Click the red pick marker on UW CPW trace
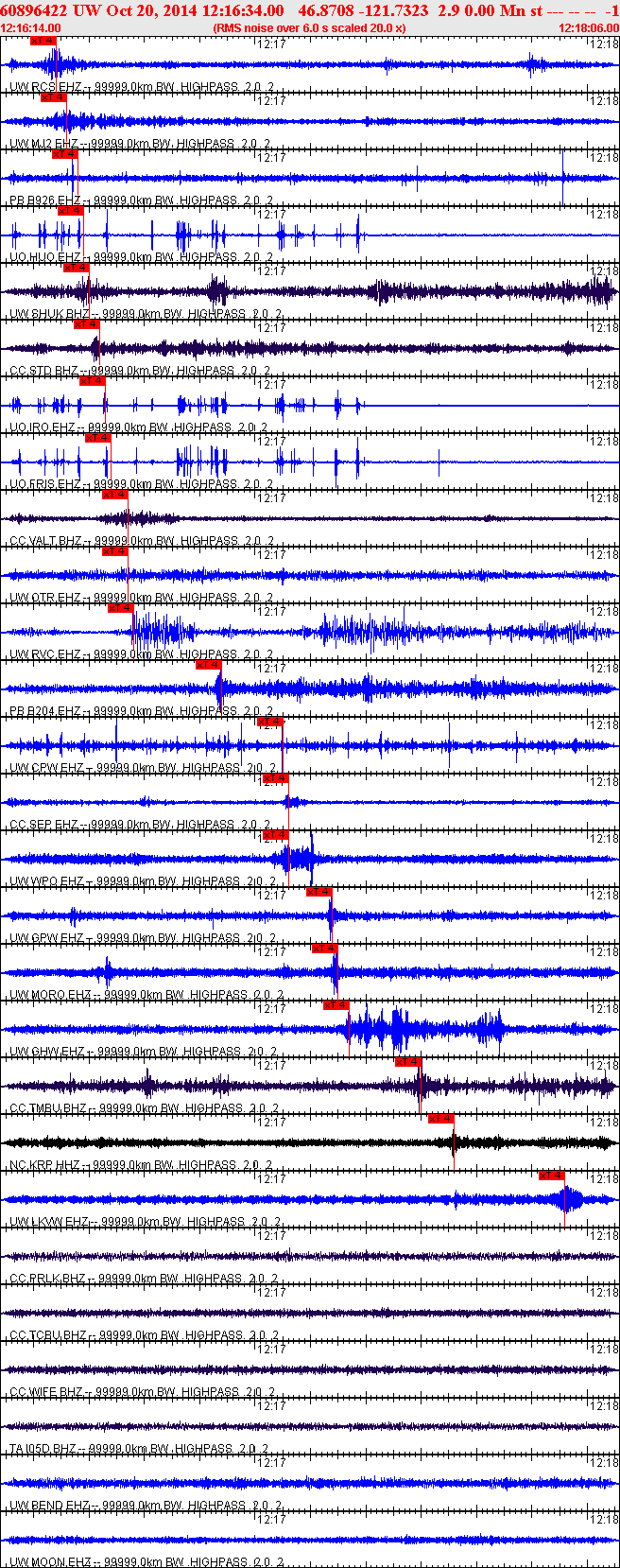 pos(269,722)
